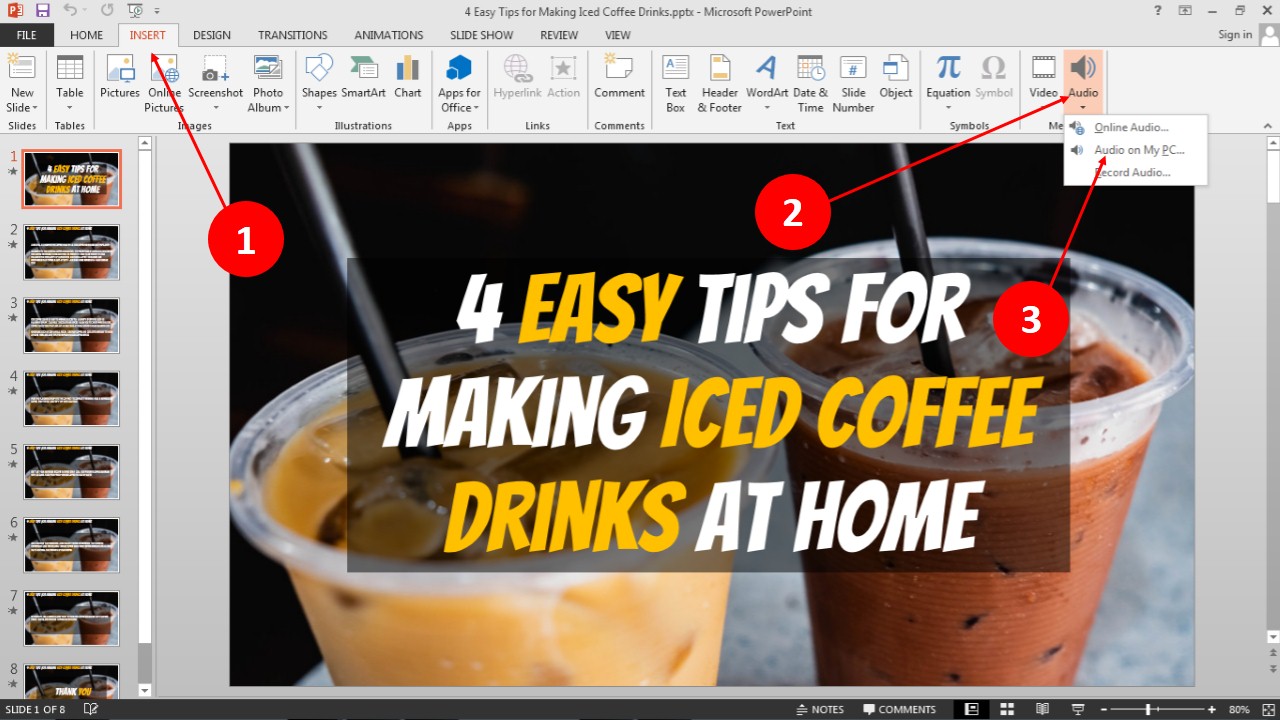
Task: Click the Photo Album icon
Action: pyautogui.click(x=268, y=68)
